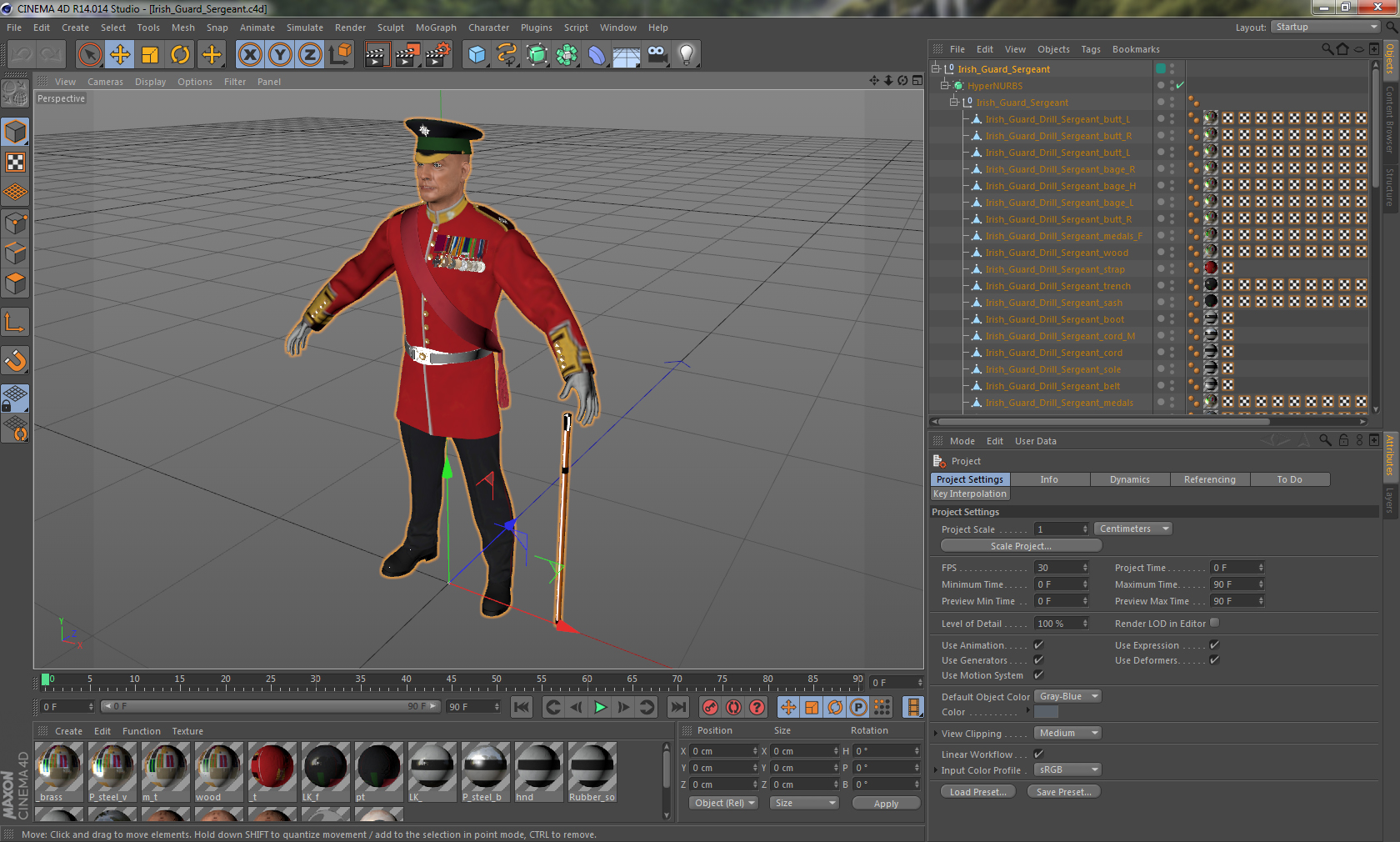
Task: Enable Points mode in left palette
Action: pyautogui.click(x=16, y=223)
